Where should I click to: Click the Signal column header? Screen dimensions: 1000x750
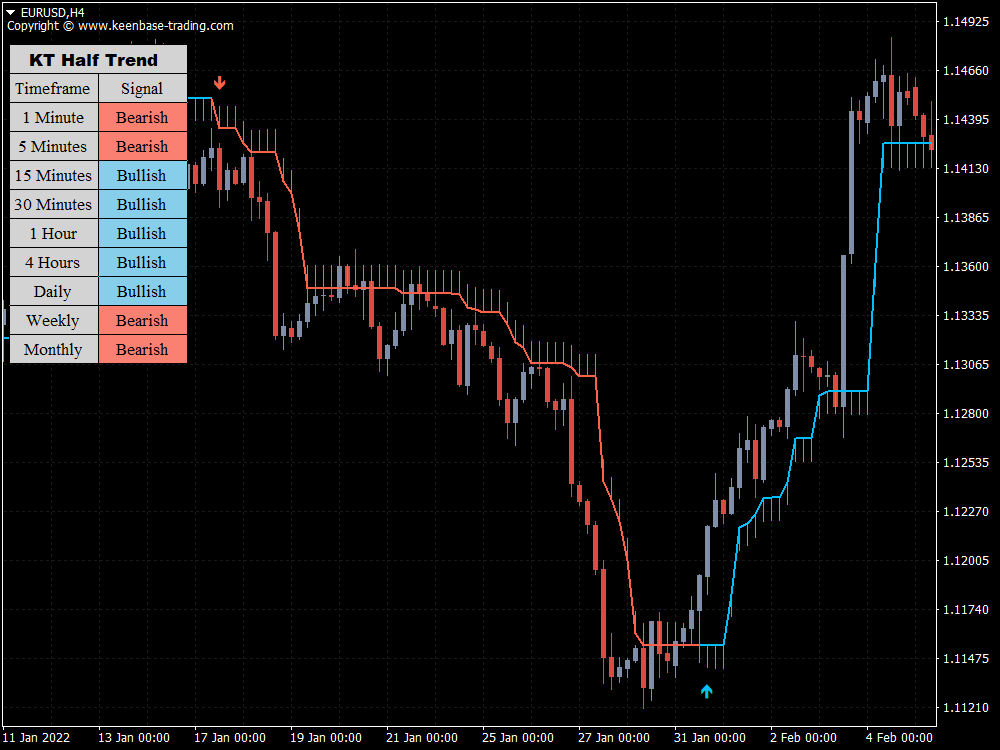coord(143,88)
